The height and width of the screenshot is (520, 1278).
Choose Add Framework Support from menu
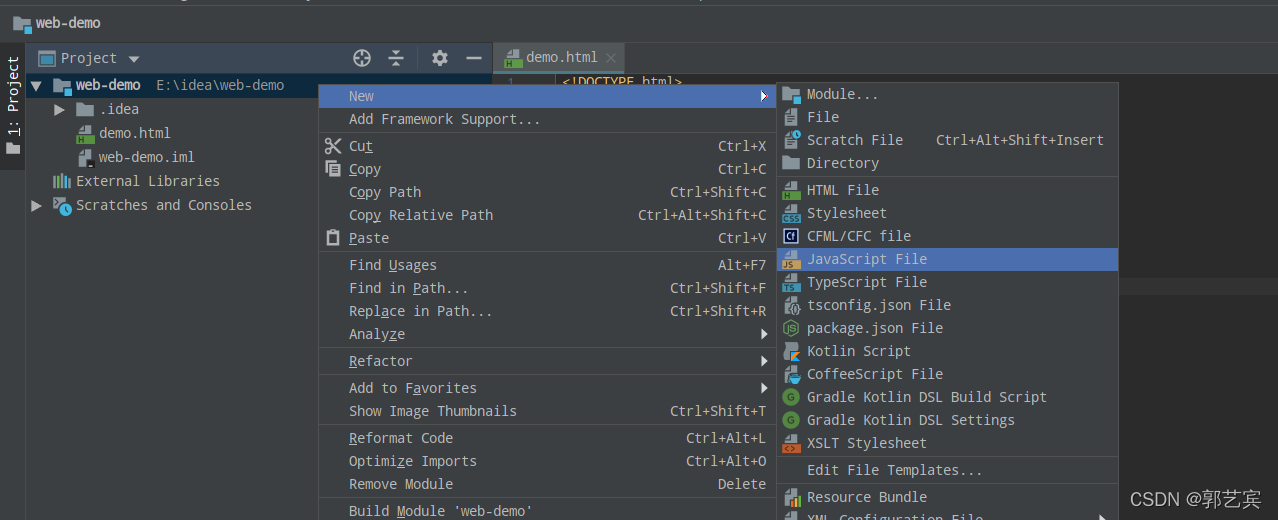(548, 119)
